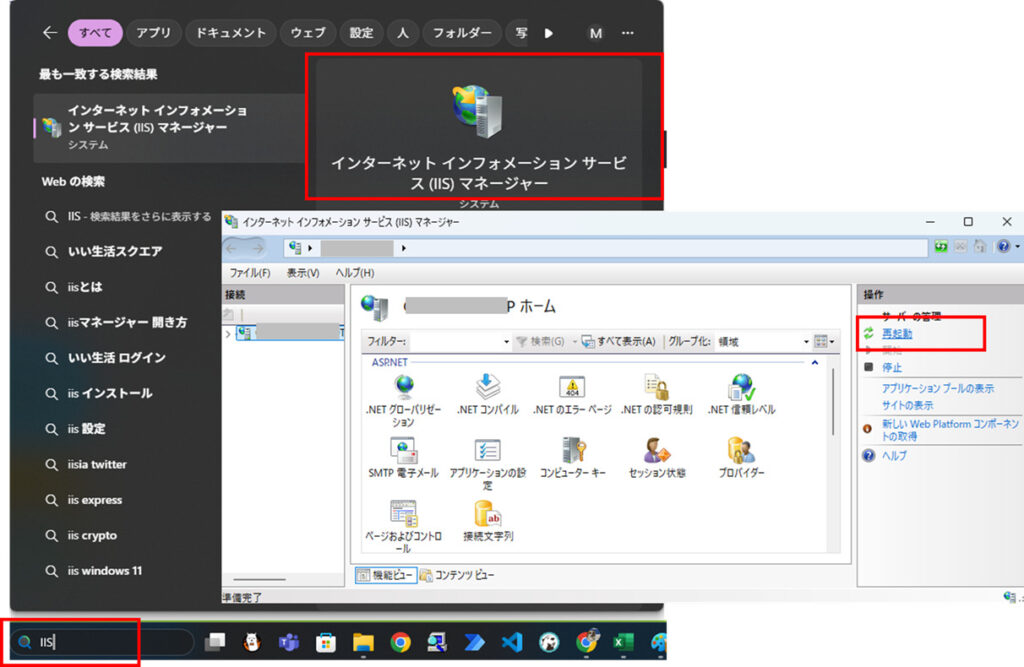The image size is (1024, 667).
Task: Open コンピューター キー feature
Action: point(573,458)
